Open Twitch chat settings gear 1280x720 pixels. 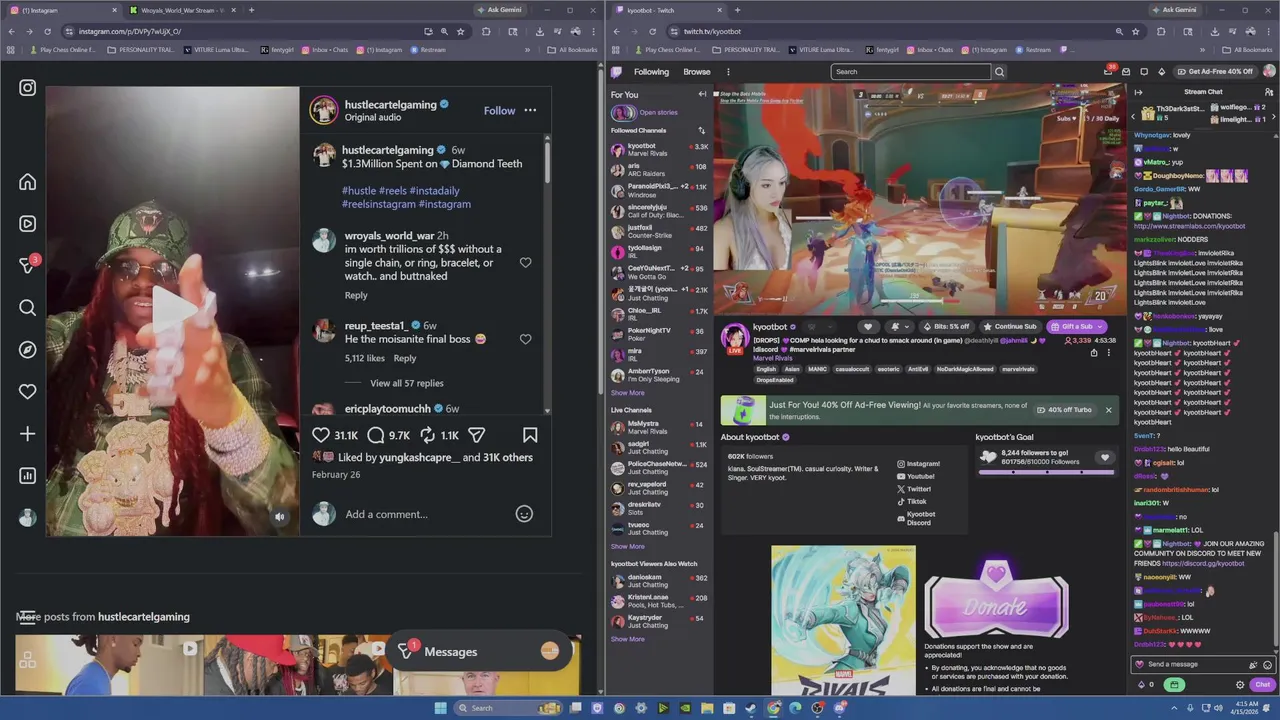click(1240, 685)
